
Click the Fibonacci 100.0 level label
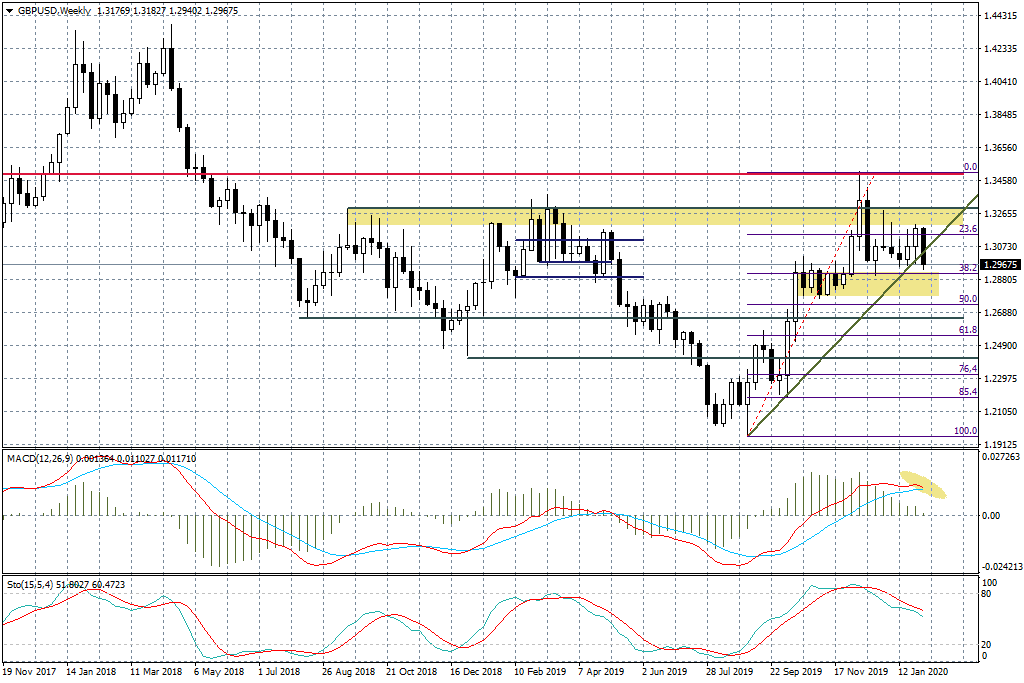point(965,431)
